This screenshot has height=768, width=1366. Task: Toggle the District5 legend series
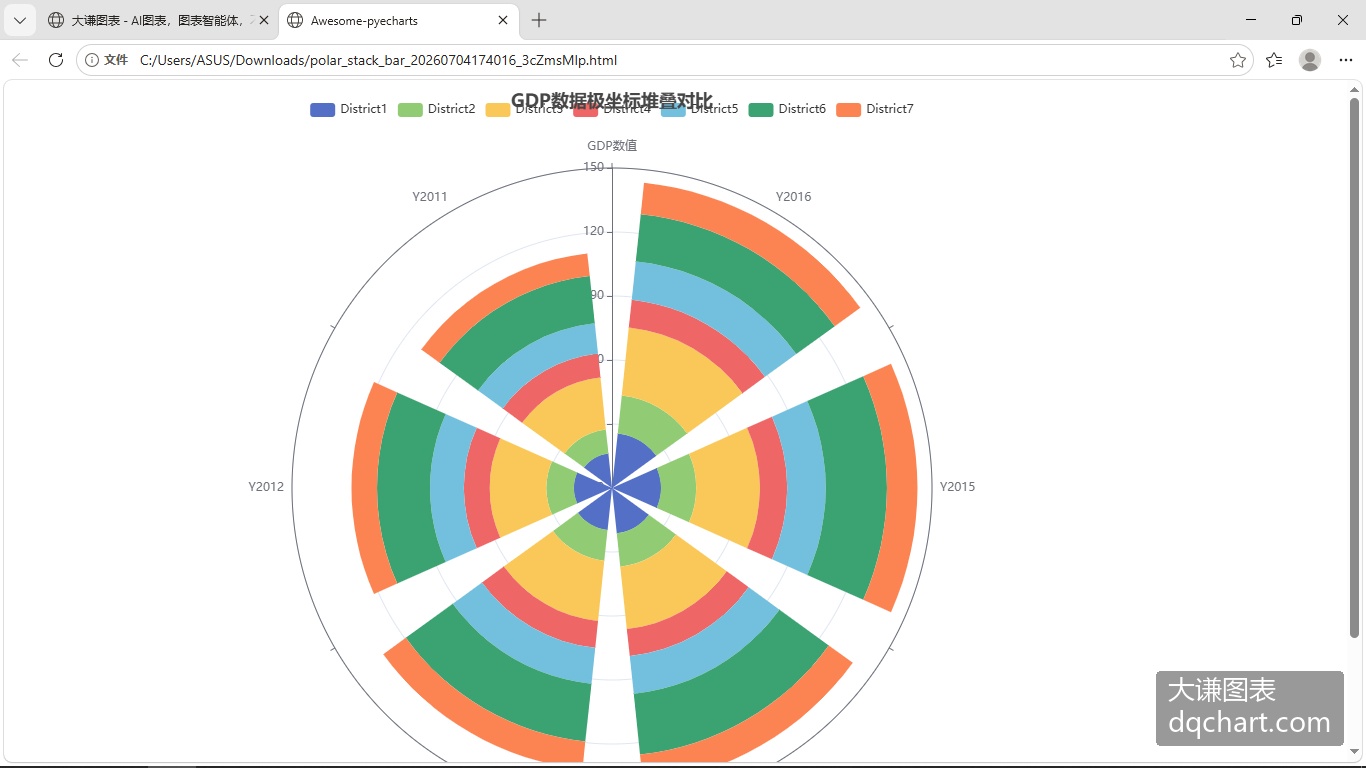pos(700,109)
